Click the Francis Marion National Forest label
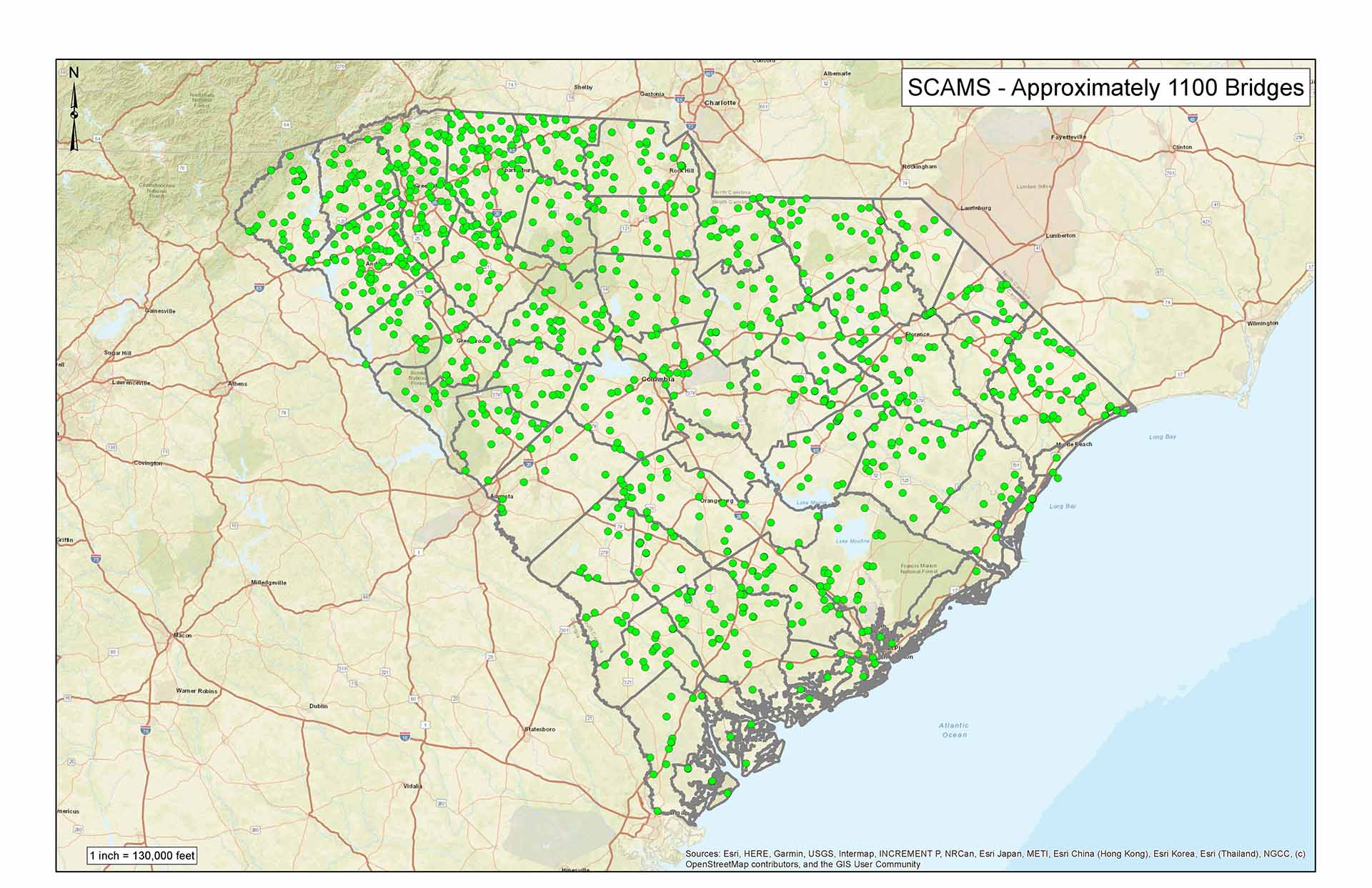This screenshot has width=1372, height=888. tap(920, 568)
